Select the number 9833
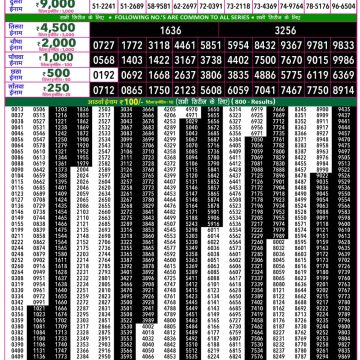 [x=344, y=45]
